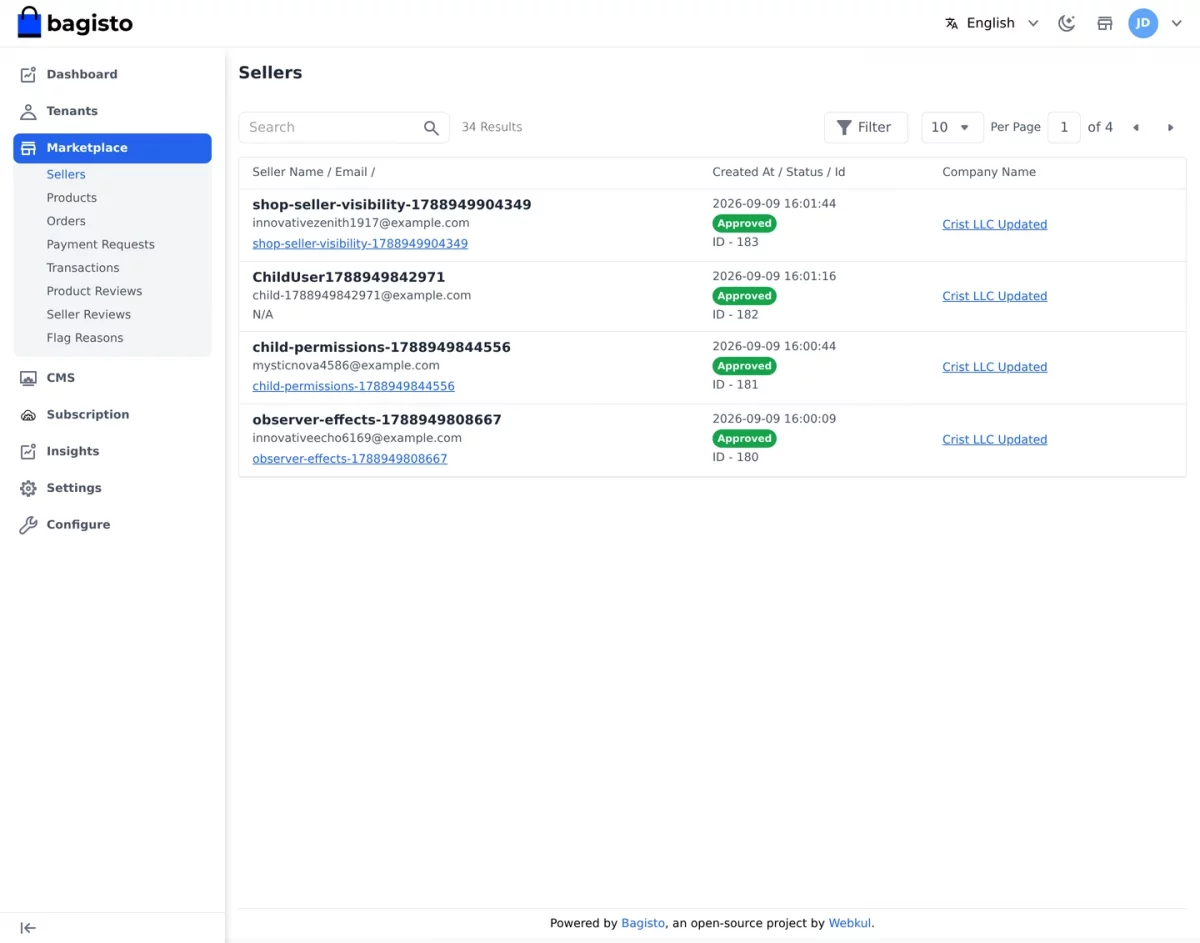Open Product Reviews

tap(94, 291)
